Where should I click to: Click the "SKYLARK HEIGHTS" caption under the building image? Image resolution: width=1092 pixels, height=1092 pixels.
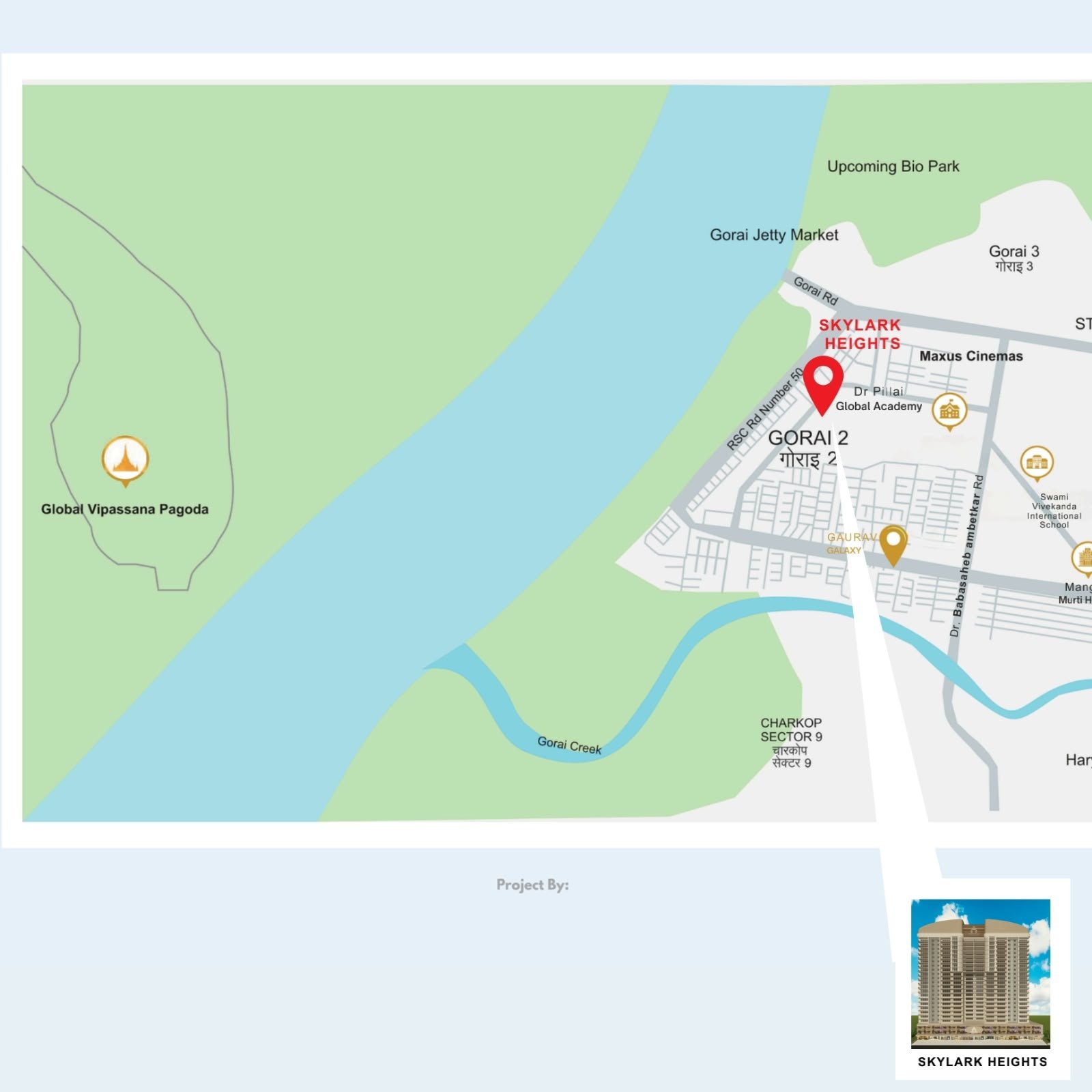pyautogui.click(x=982, y=1061)
